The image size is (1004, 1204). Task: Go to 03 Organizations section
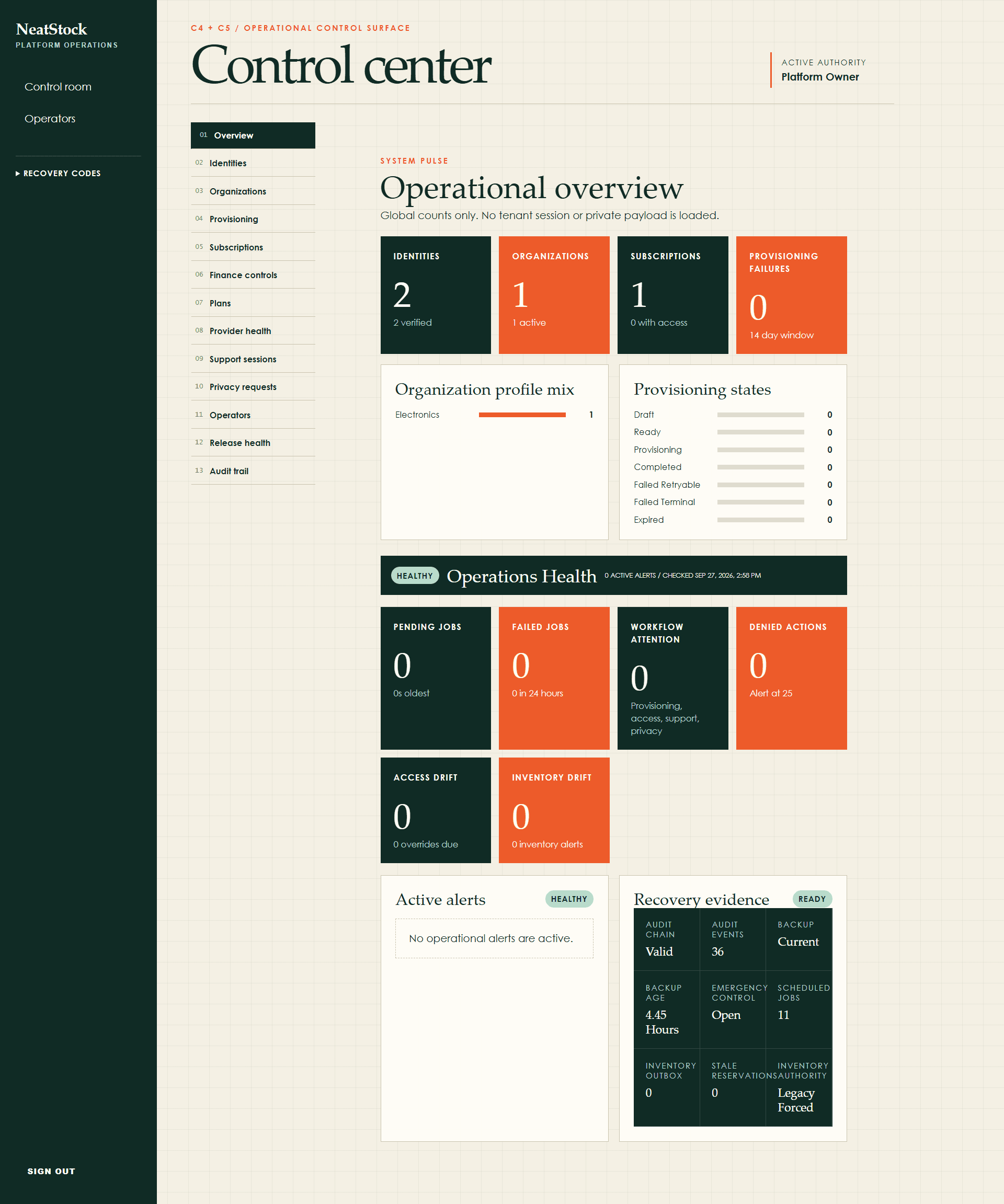(x=253, y=191)
